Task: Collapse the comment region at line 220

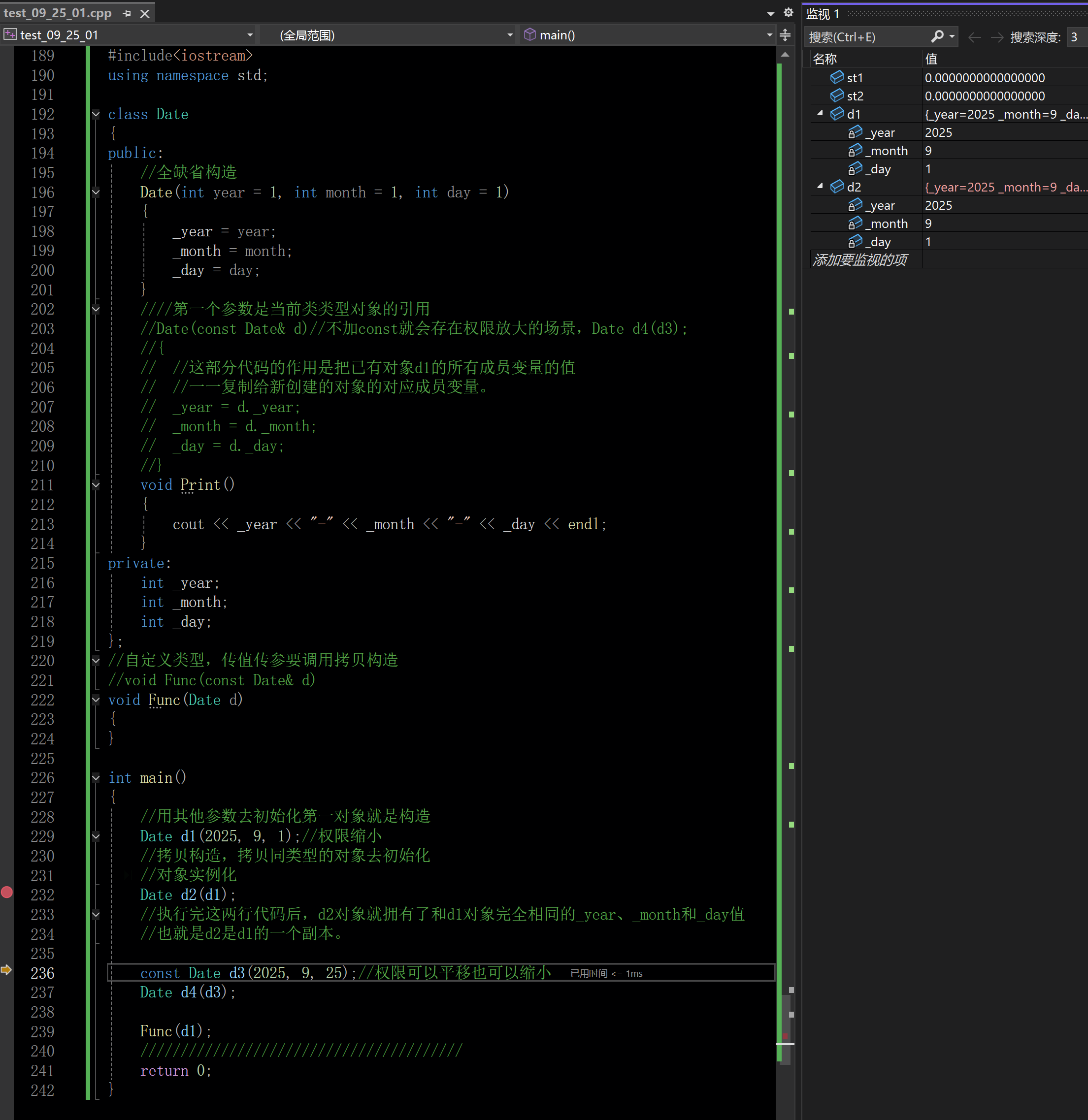Action: coord(96,661)
